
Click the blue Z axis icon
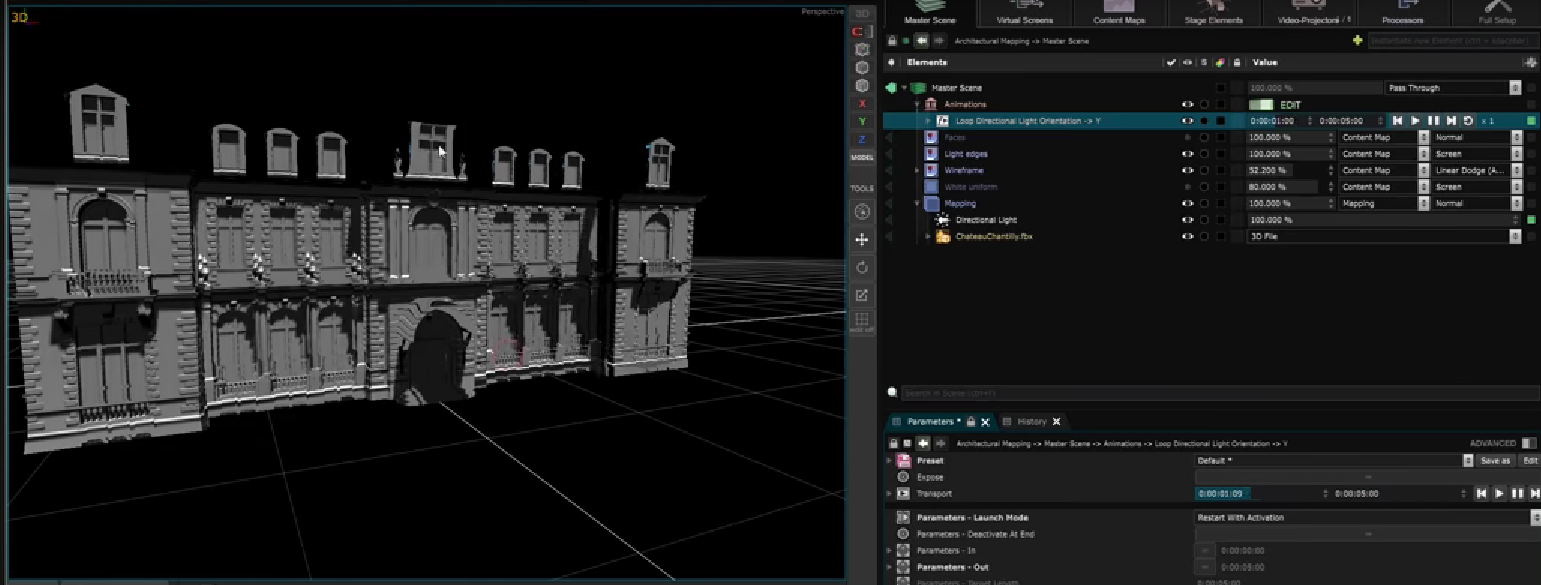pyautogui.click(x=862, y=140)
